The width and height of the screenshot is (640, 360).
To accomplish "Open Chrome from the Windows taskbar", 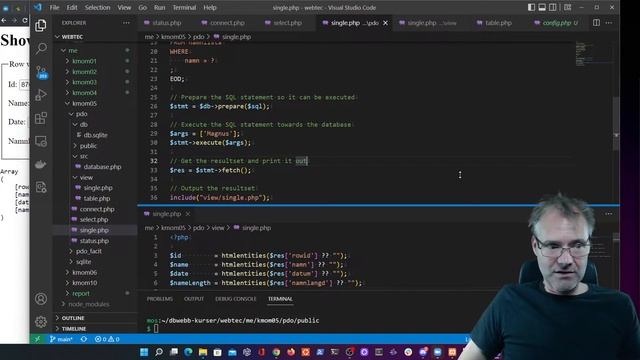I will pos(276,352).
